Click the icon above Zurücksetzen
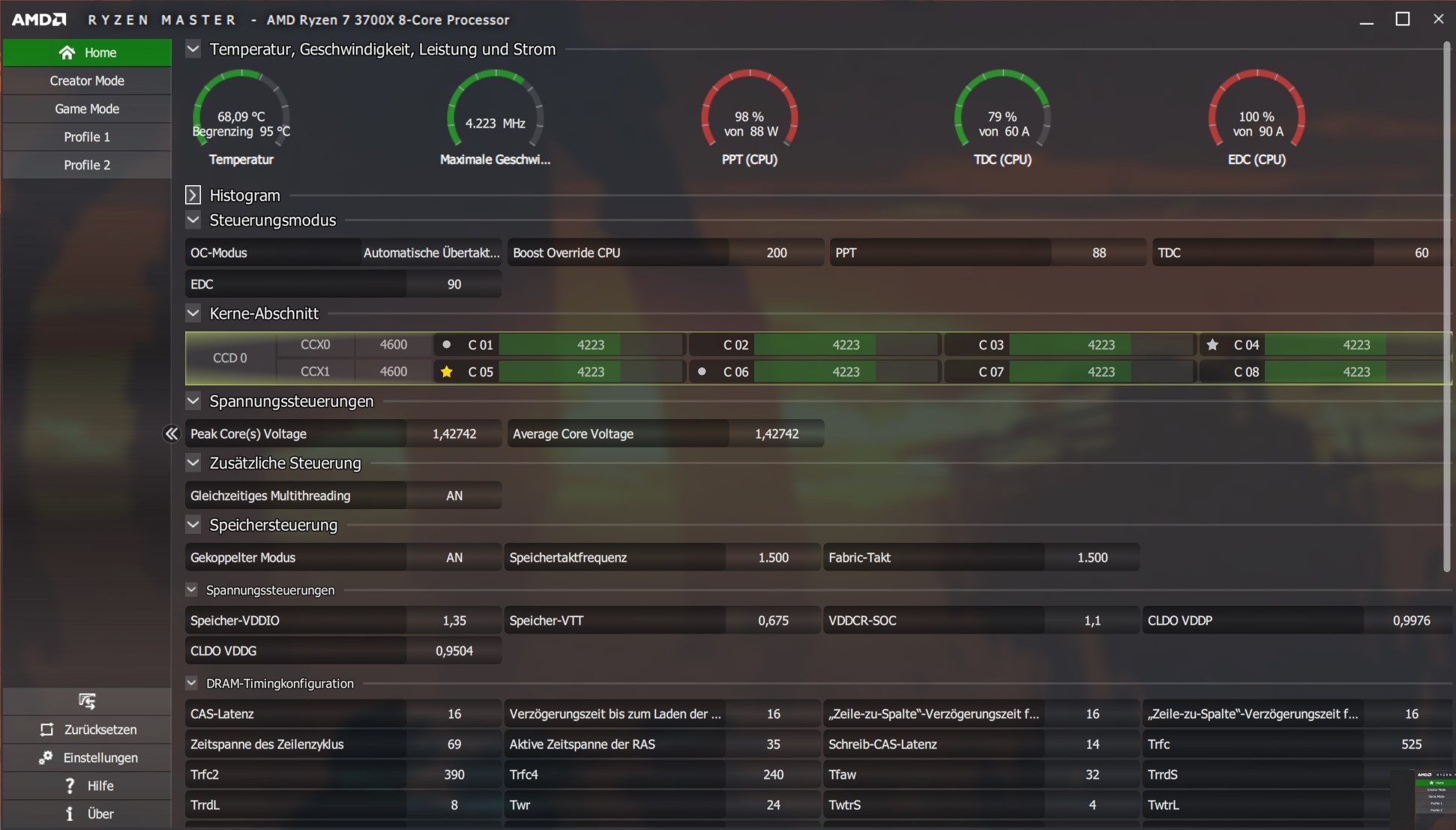Screen dimensions: 1456x830 (x=87, y=701)
